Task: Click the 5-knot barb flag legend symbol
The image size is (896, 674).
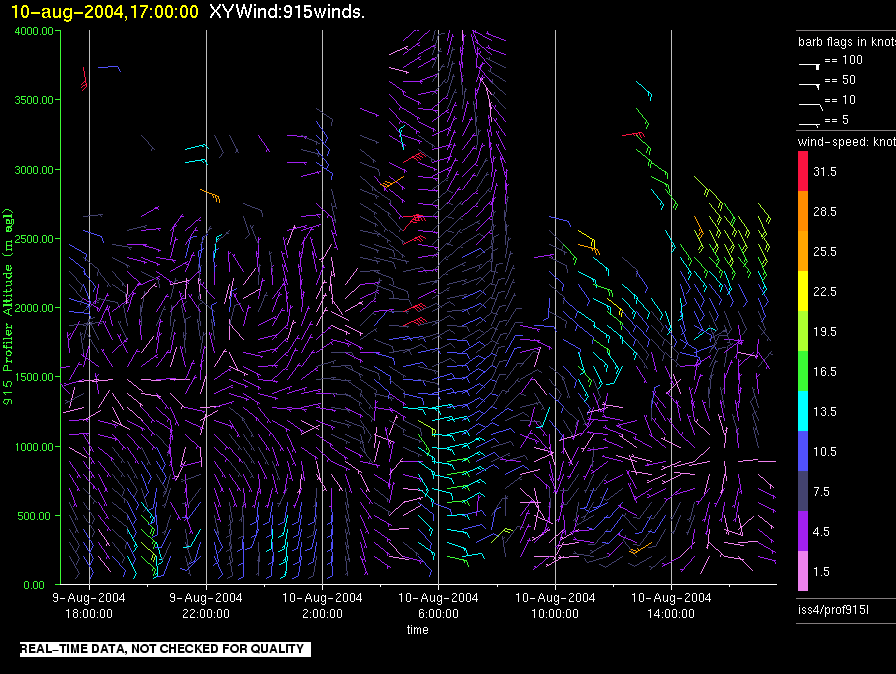Action: (x=809, y=124)
